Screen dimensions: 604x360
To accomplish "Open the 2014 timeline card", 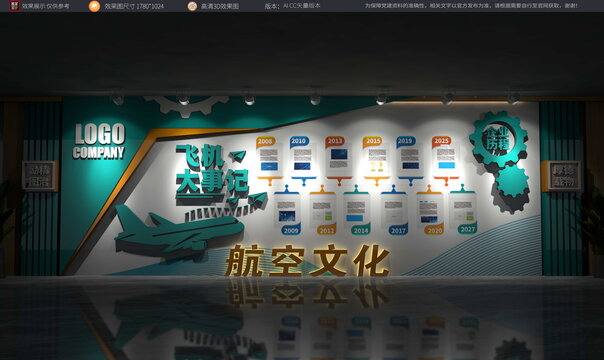I will coord(357,210).
